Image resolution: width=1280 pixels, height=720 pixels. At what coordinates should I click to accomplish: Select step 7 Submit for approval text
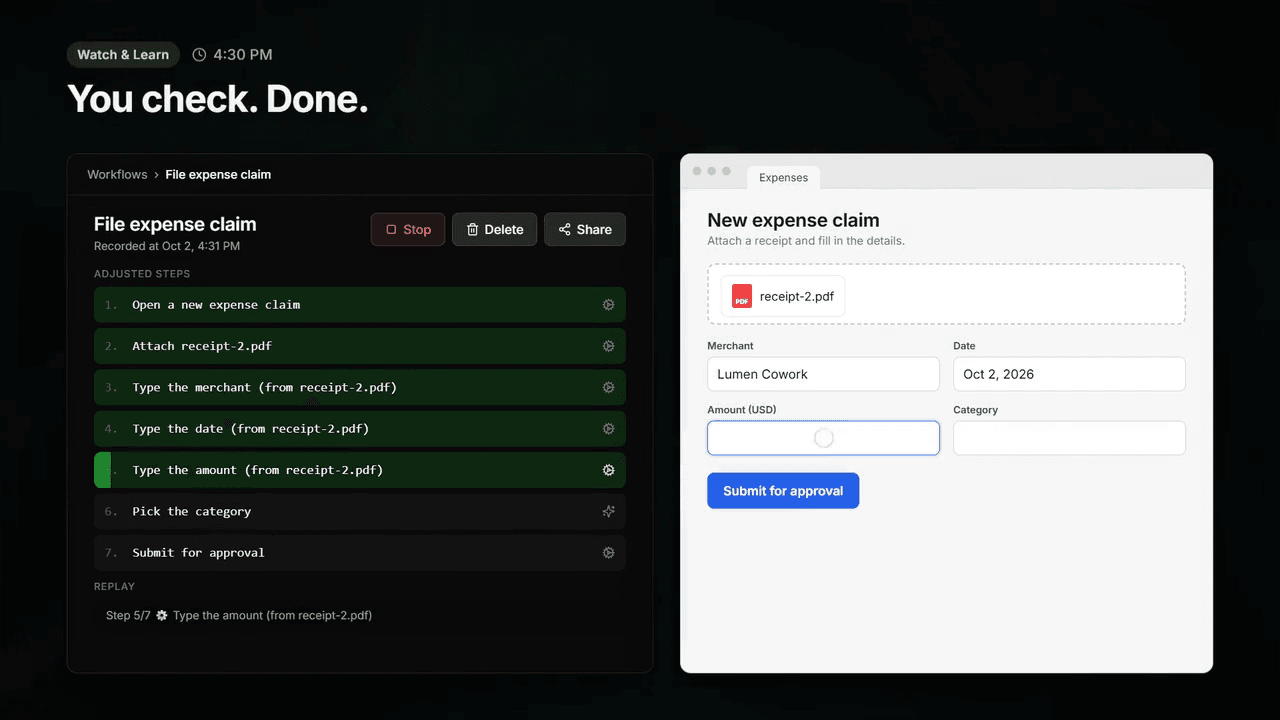coord(198,553)
